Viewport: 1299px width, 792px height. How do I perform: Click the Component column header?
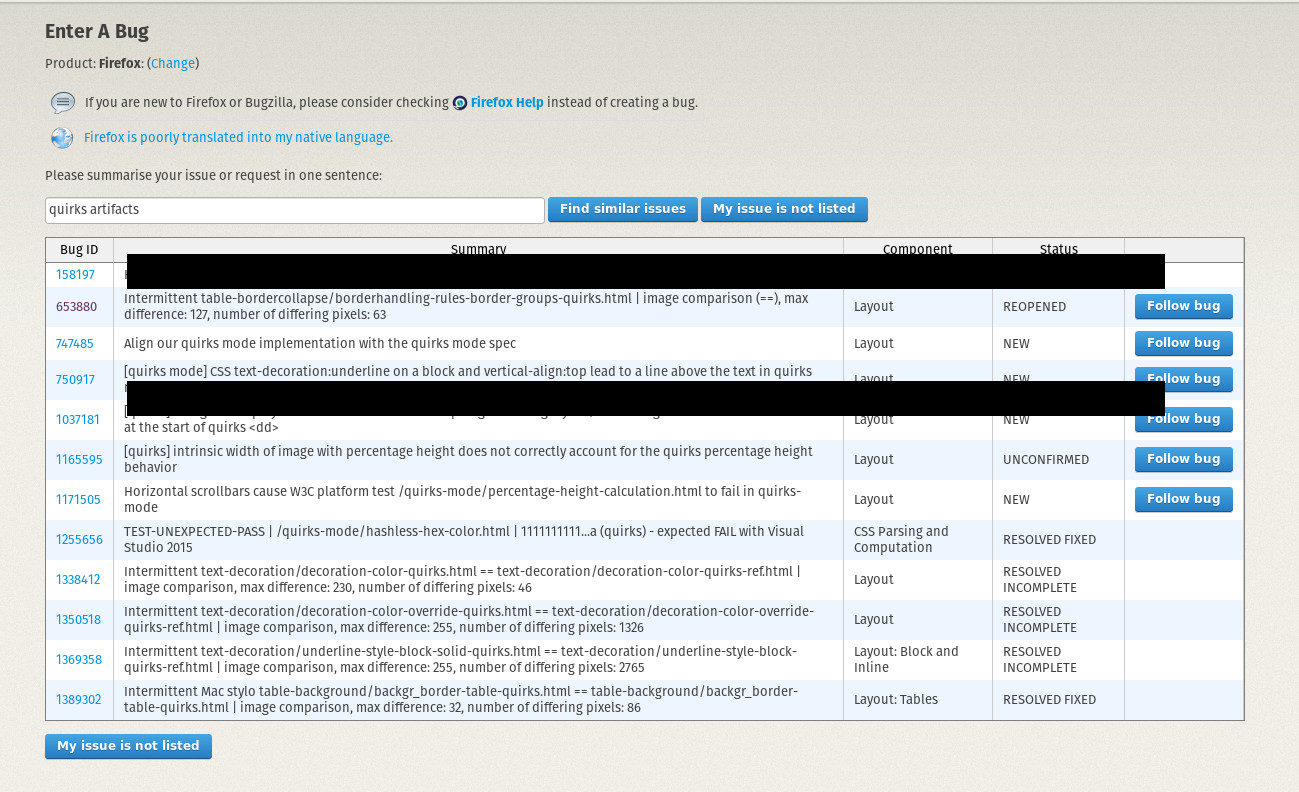[917, 250]
